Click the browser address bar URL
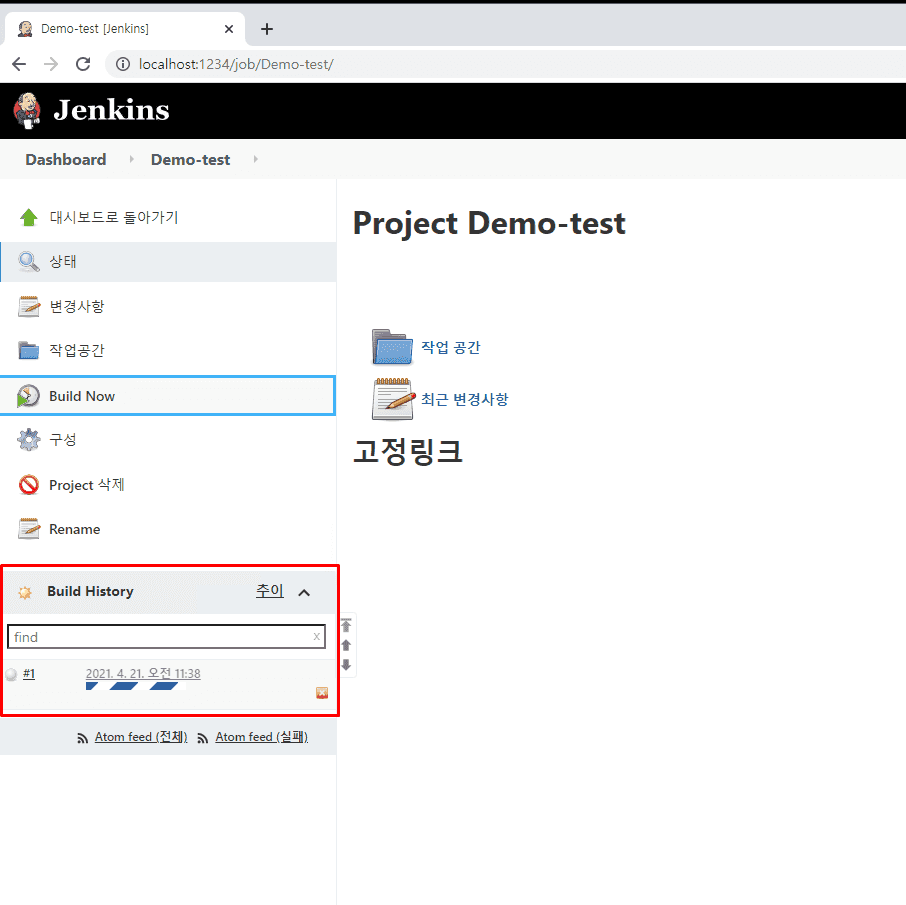 click(236, 64)
